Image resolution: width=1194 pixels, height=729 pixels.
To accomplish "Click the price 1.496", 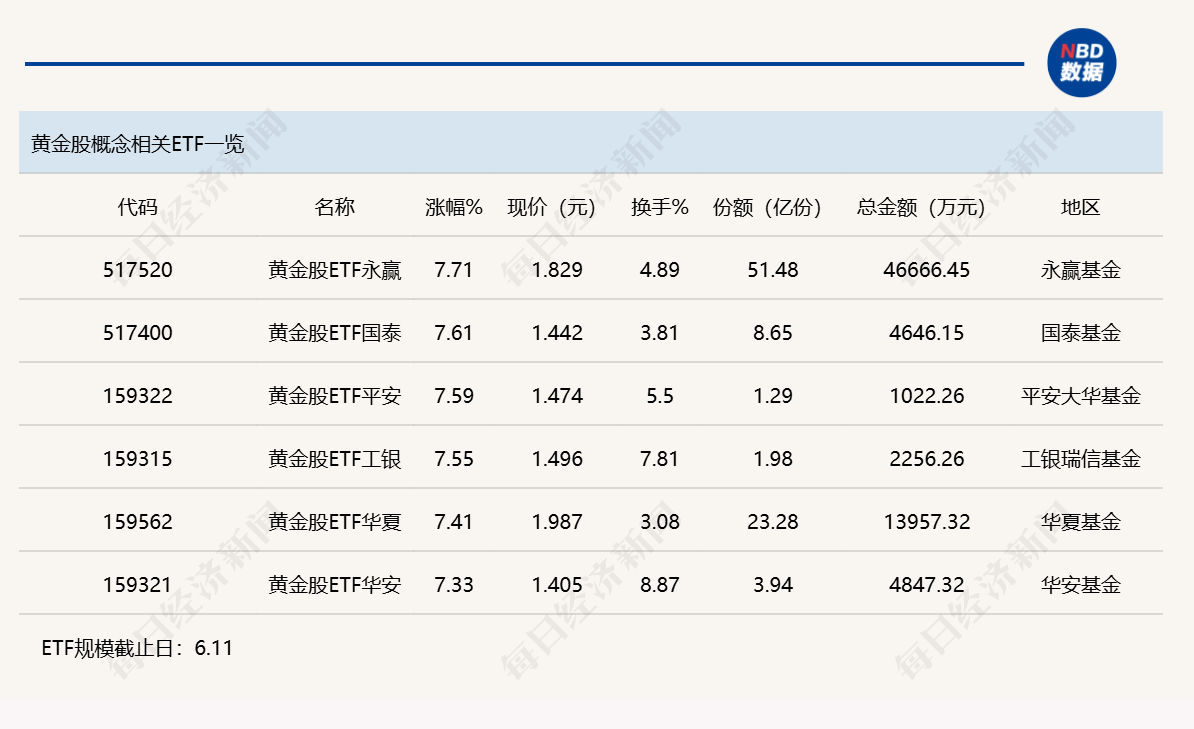I will click(557, 459).
